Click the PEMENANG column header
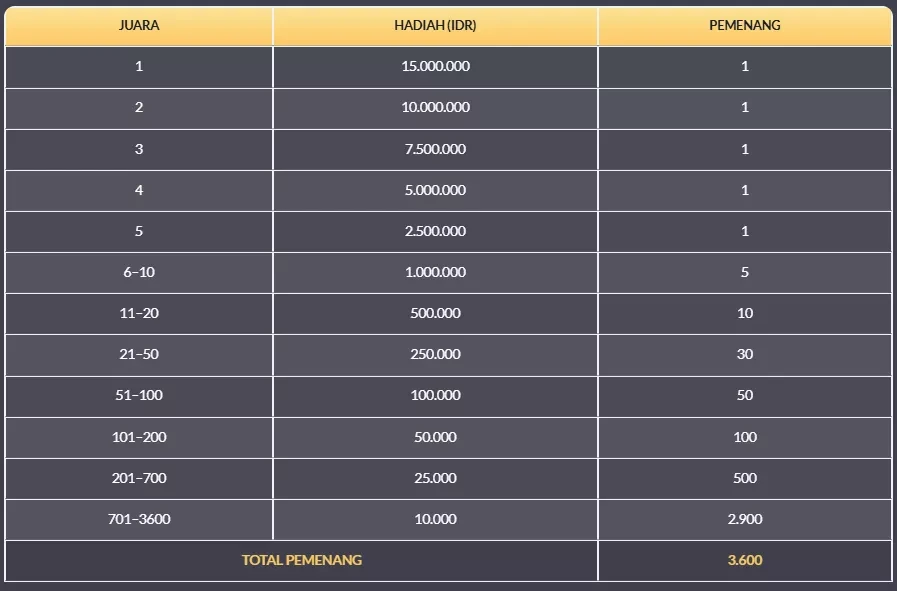 click(x=745, y=26)
